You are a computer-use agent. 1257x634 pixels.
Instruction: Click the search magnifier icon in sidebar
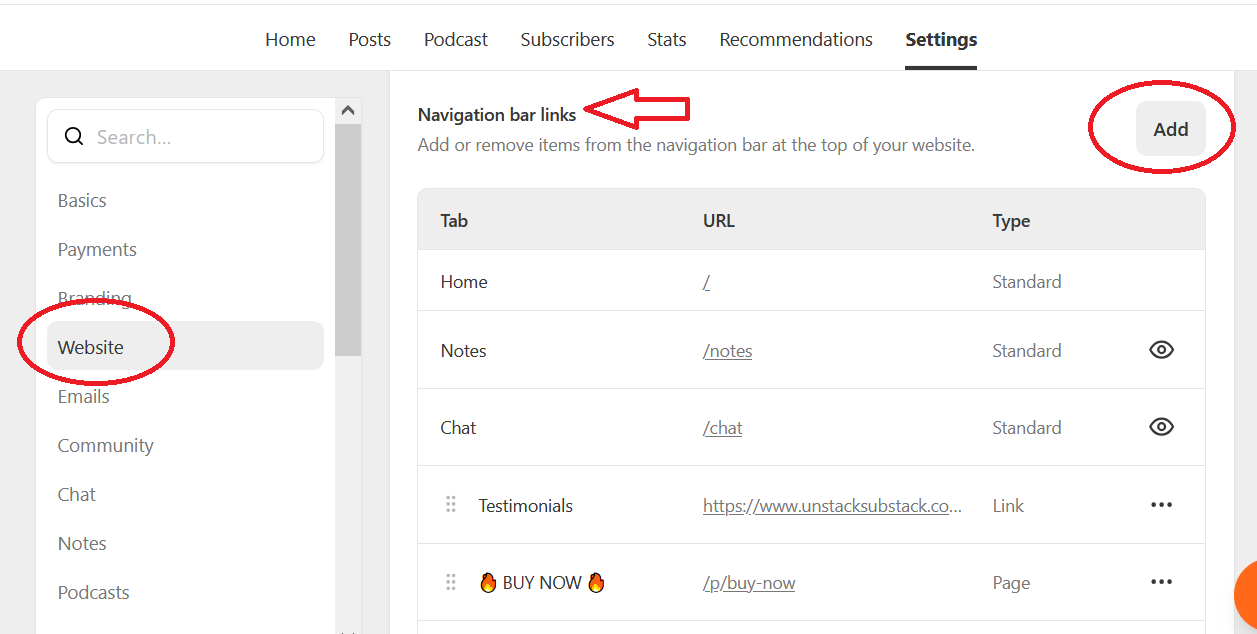click(x=74, y=136)
